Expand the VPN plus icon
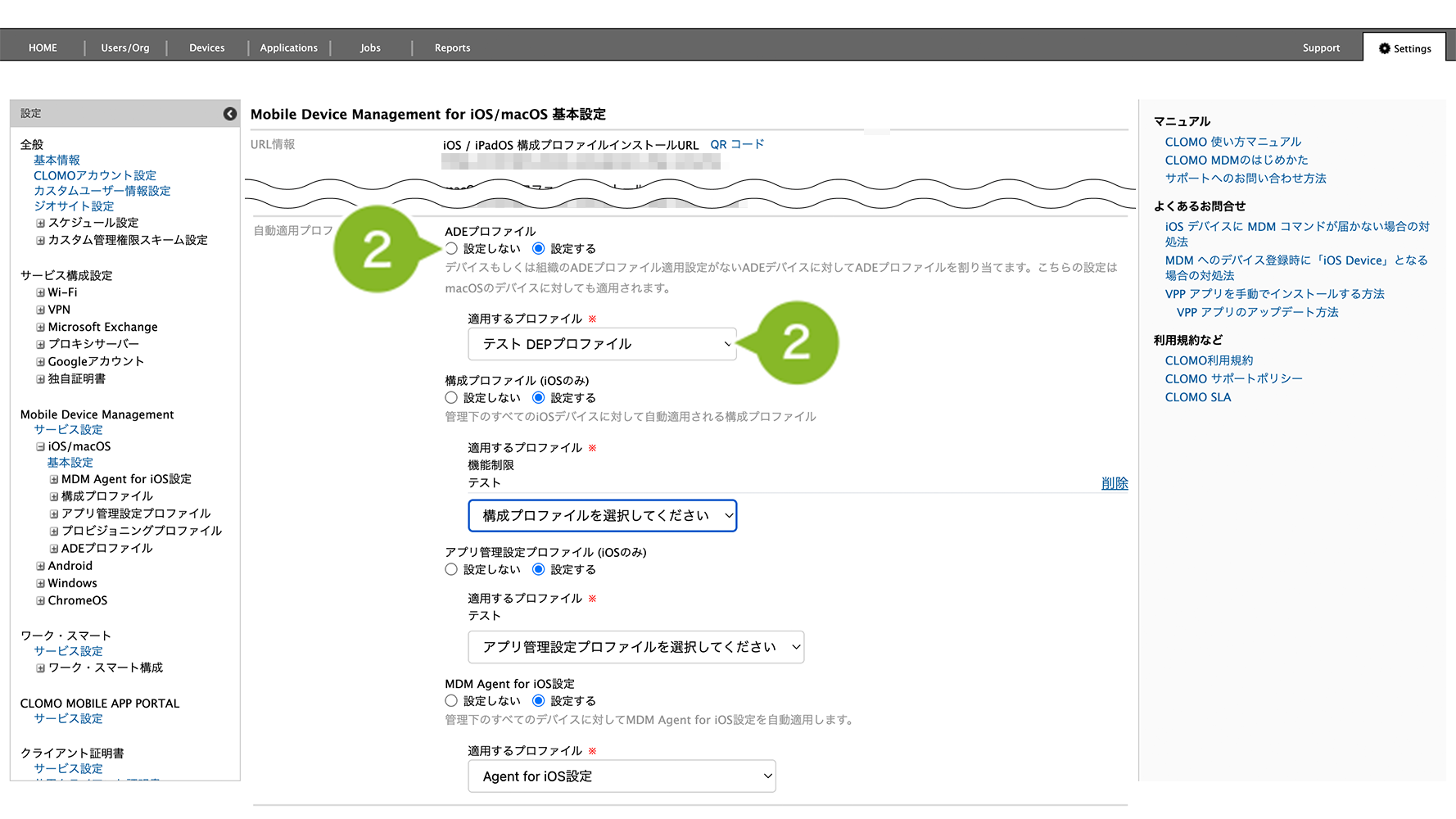The height and width of the screenshot is (819, 1456). coord(40,310)
